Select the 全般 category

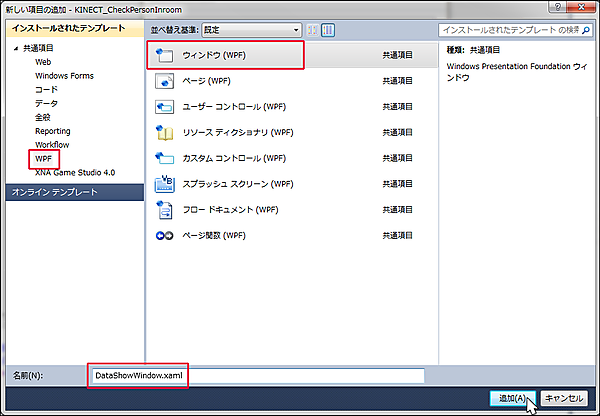(42, 117)
